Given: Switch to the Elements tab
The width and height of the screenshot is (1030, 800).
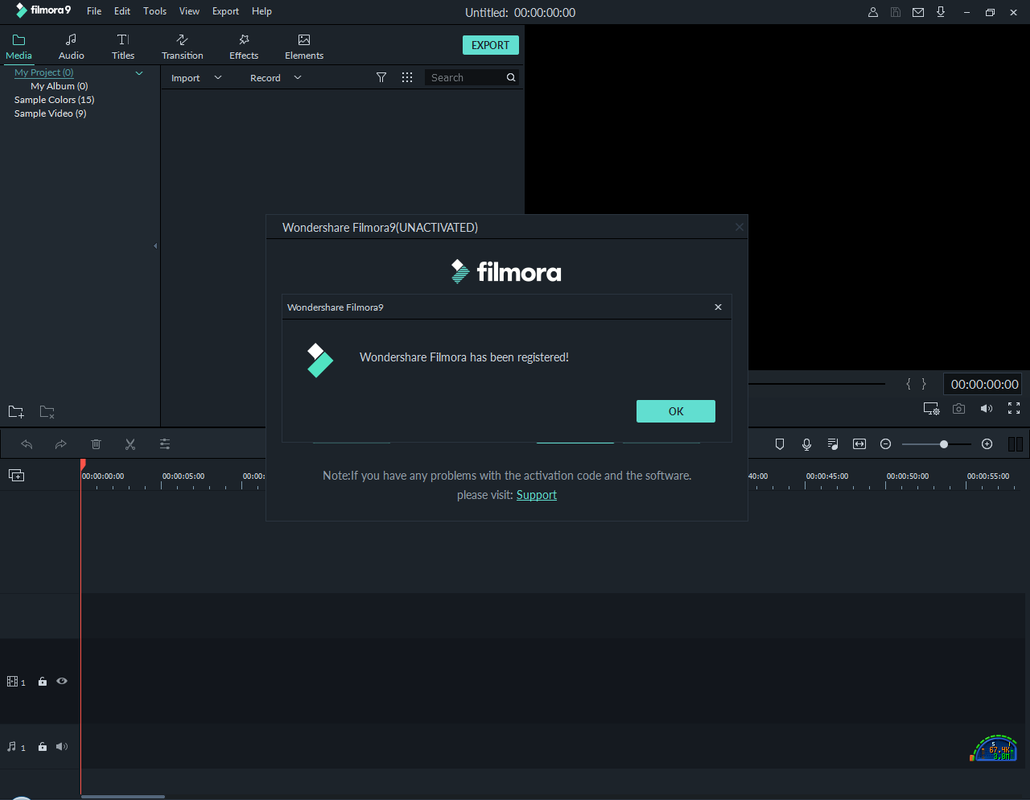Looking at the screenshot, I should click(x=303, y=47).
